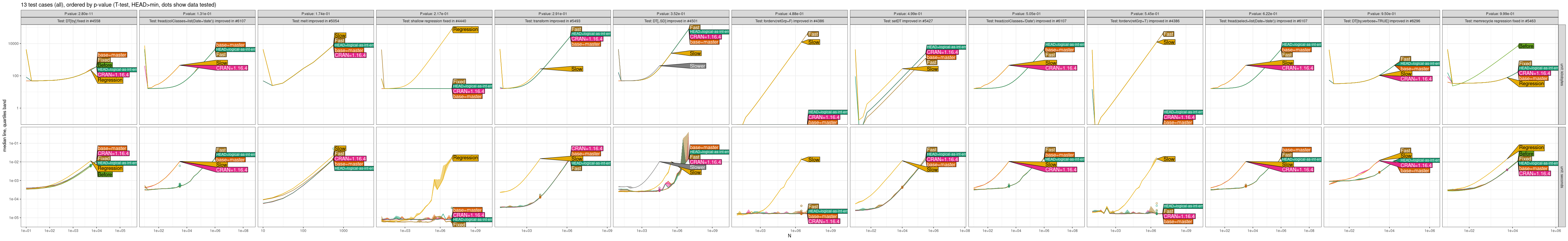Click the 'unit: seconds' row strip on right

tap(1562, 177)
